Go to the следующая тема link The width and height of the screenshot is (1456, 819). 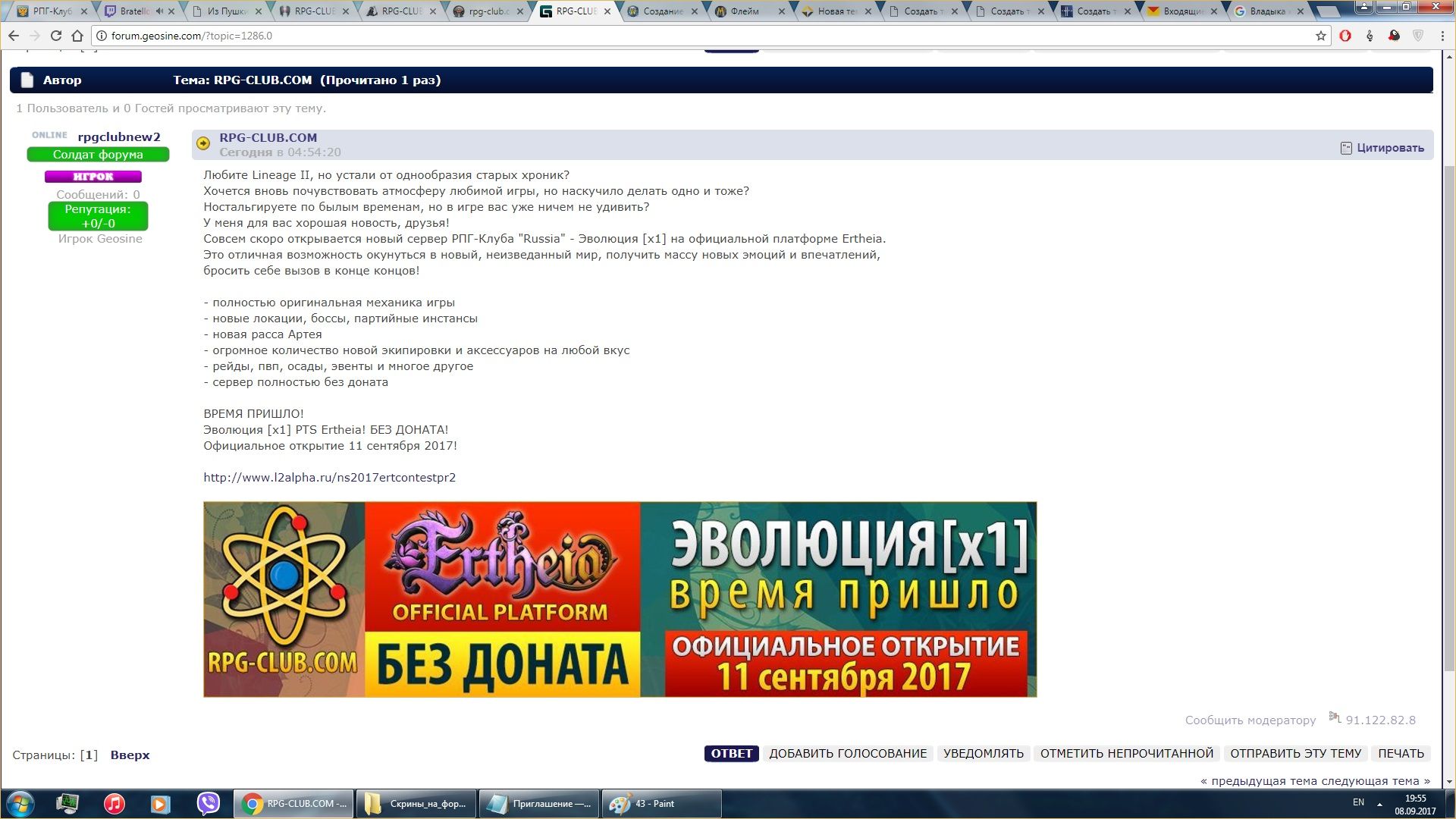[1372, 781]
